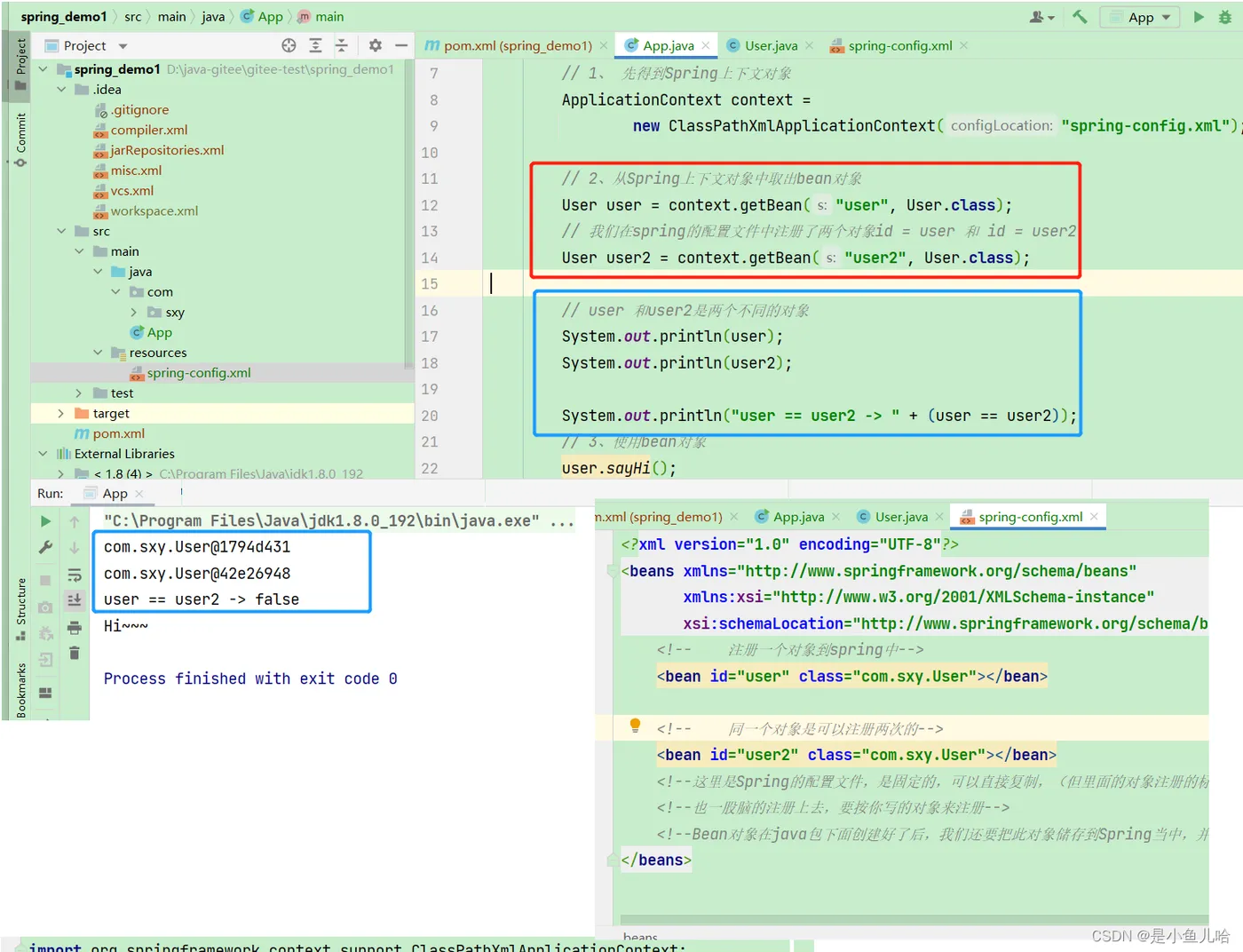This screenshot has height=952, width=1243.
Task: Switch to the User.java tab in top editor
Action: pyautogui.click(x=771, y=45)
